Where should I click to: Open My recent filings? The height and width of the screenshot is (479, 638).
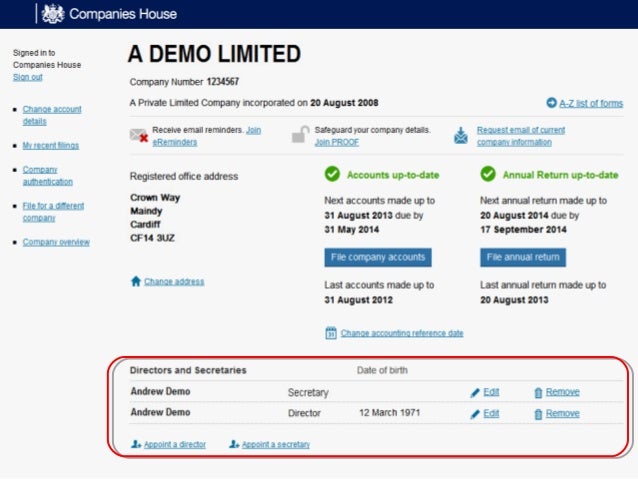pos(51,145)
